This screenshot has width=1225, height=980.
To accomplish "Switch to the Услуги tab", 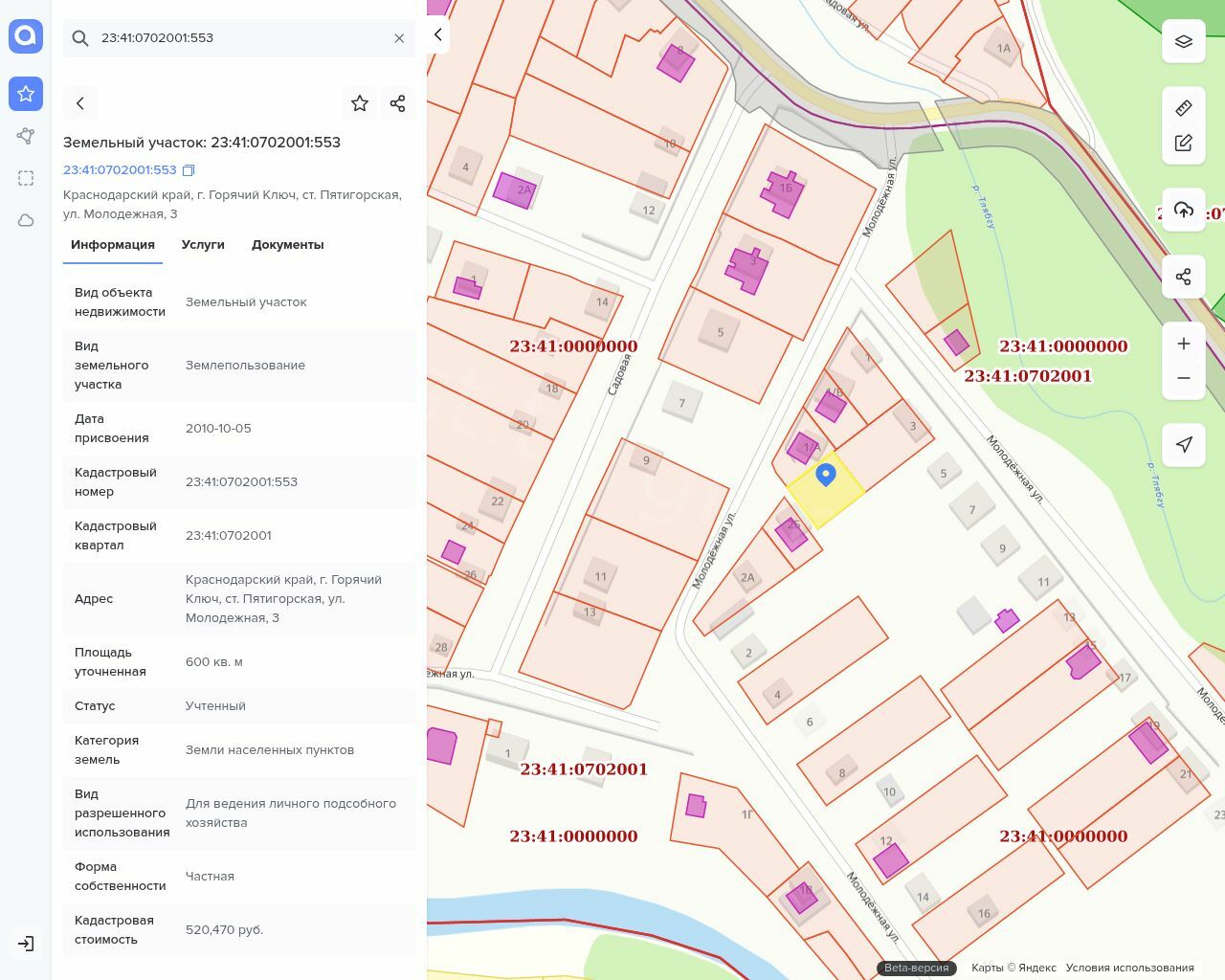I will click(203, 245).
